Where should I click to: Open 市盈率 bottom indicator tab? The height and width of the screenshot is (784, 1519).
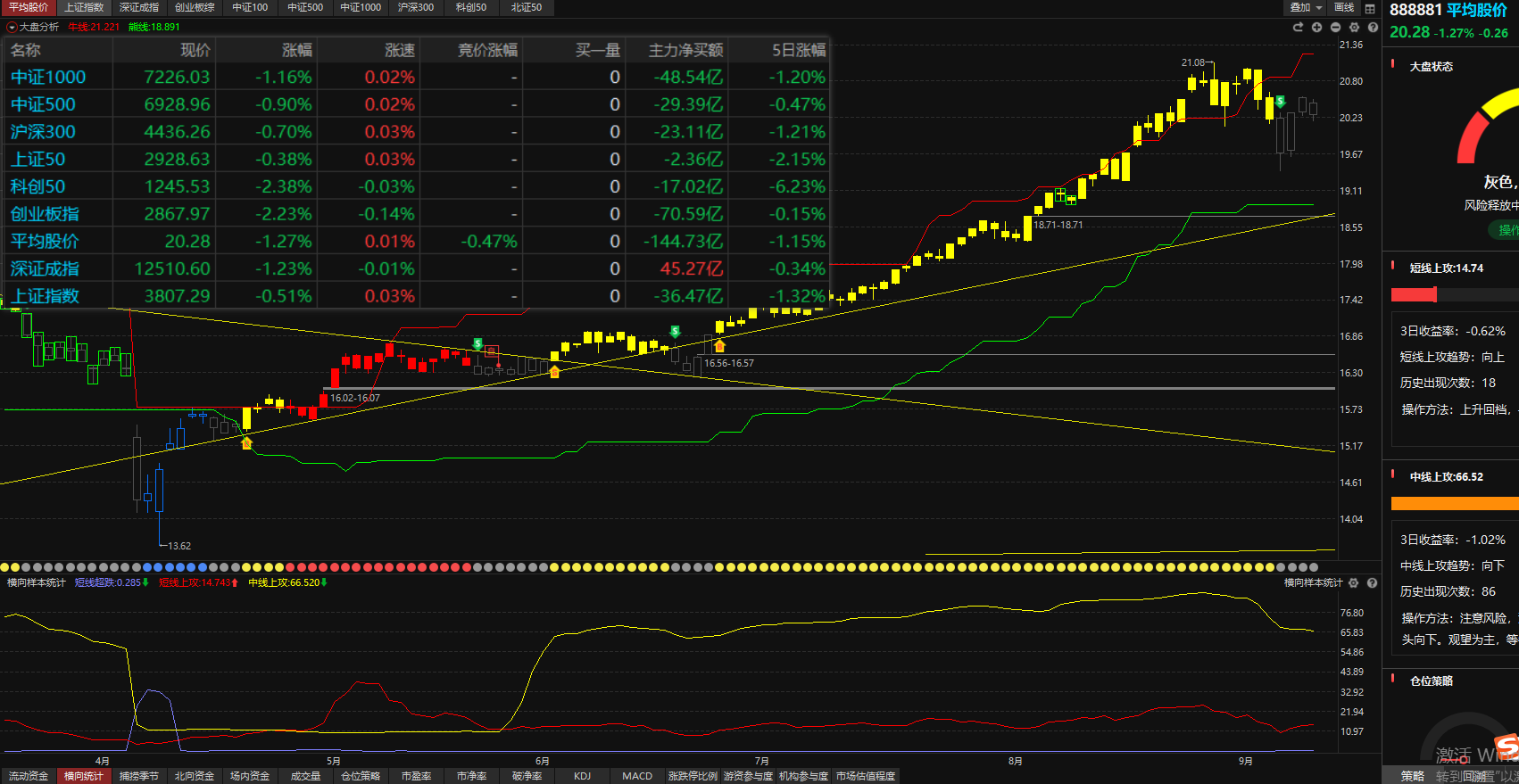pyautogui.click(x=416, y=776)
